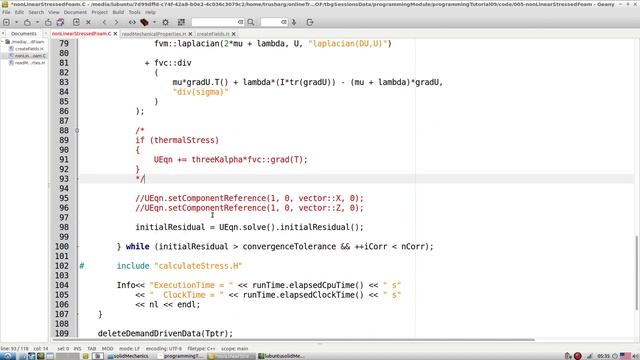Click status bar "line: 93 / 118" entry
Viewport: 640px width, 360px height.
pos(14,349)
